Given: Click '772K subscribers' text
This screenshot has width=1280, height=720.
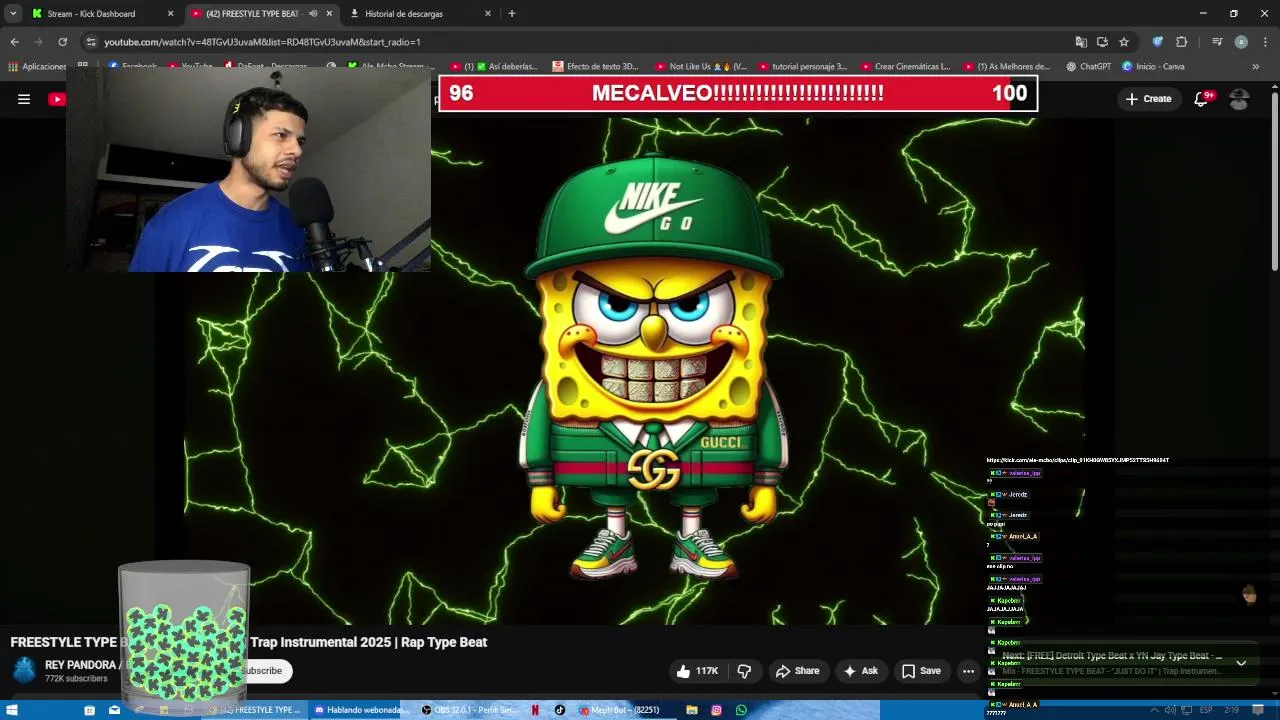Looking at the screenshot, I should pos(76,679).
